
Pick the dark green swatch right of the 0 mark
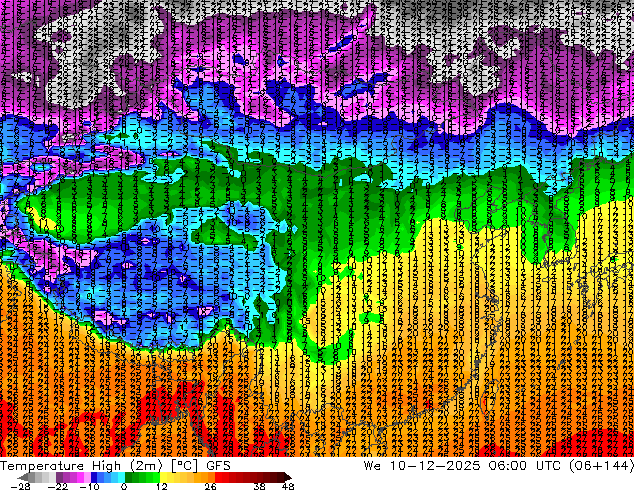pos(129,477)
